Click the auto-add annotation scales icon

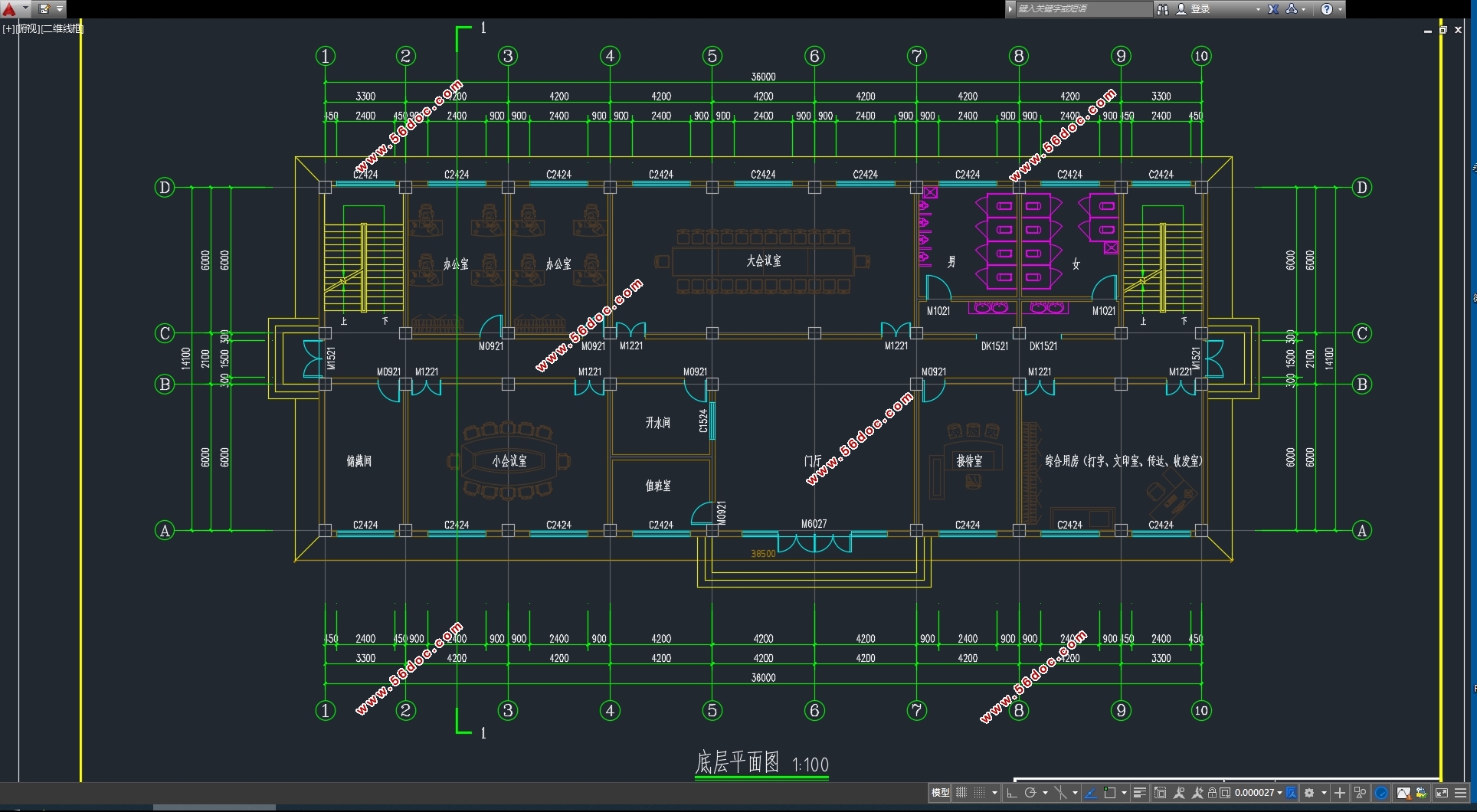pos(1197,793)
